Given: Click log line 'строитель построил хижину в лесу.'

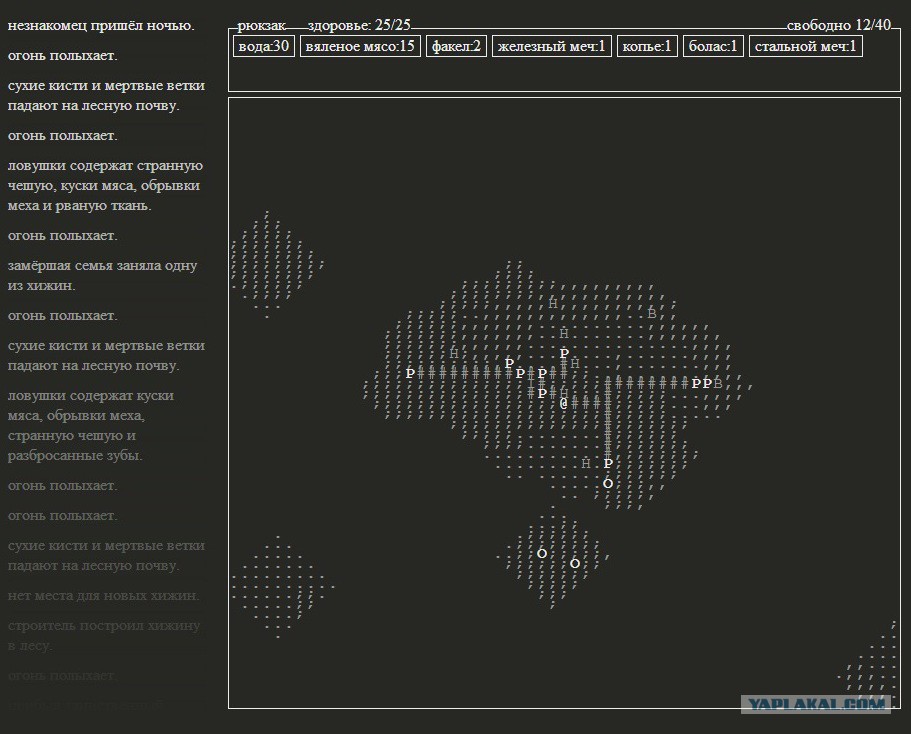Looking at the screenshot, I should click(104, 635).
